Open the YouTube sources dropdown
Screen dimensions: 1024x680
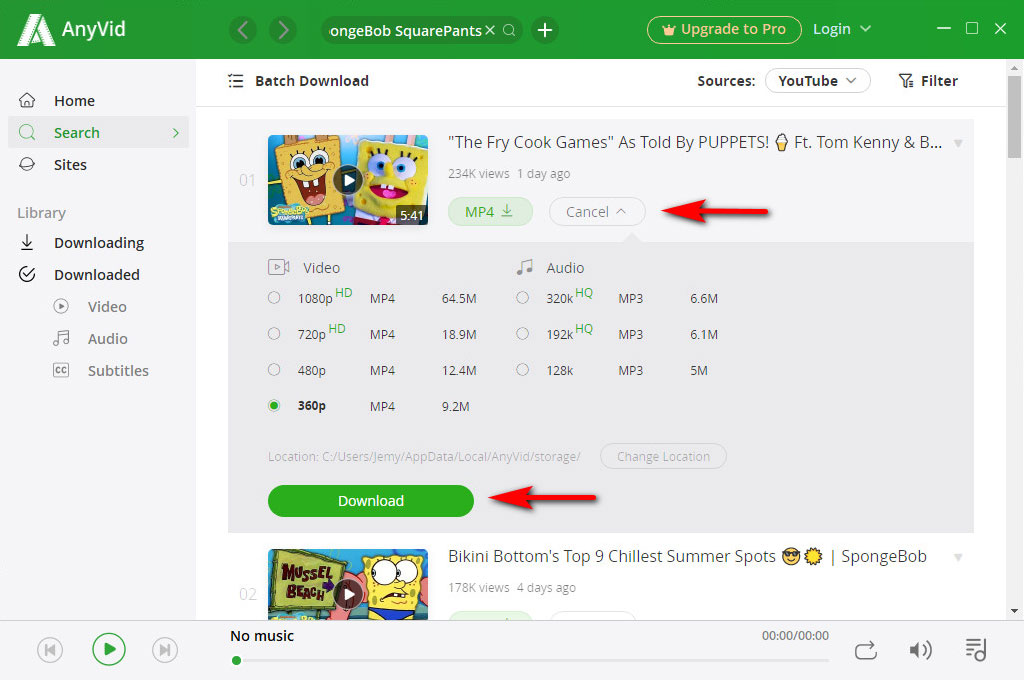point(817,81)
